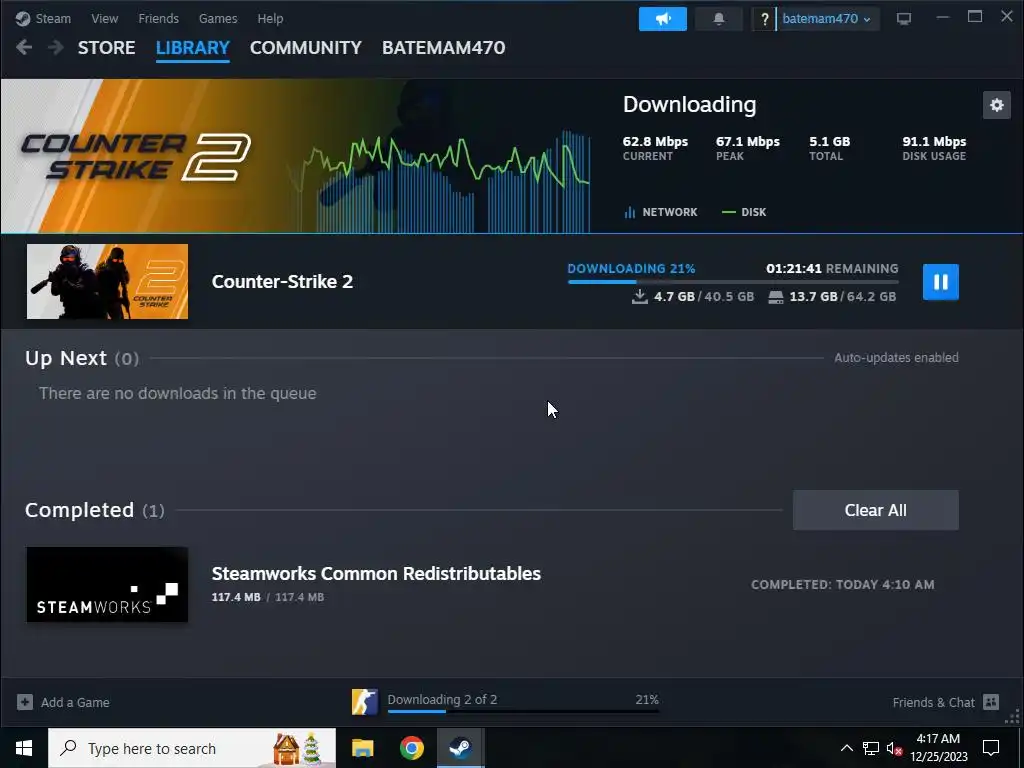Open download settings gear icon
This screenshot has height=768, width=1024.
(997, 105)
